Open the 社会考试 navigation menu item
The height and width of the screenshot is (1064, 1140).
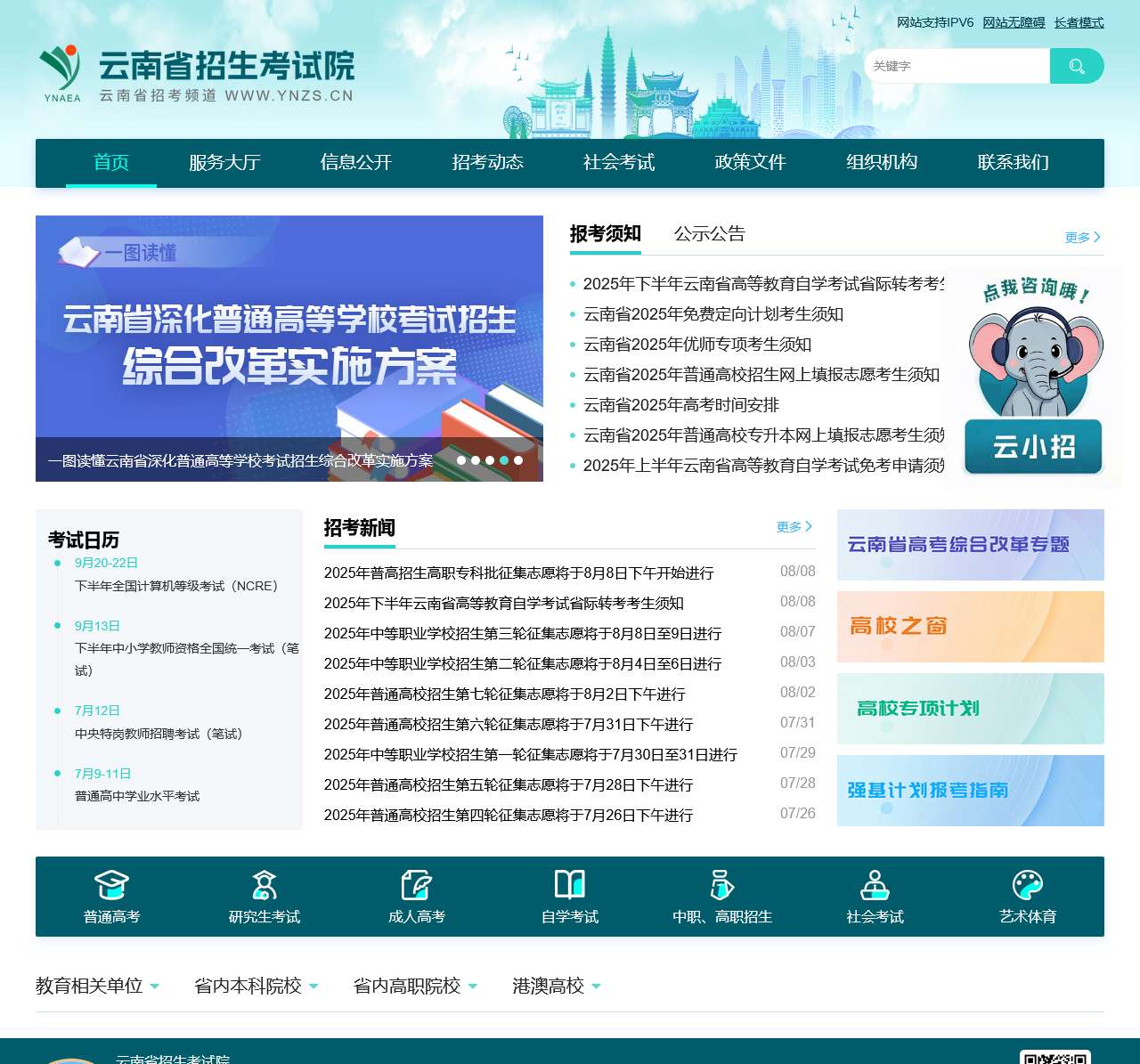[x=618, y=163]
